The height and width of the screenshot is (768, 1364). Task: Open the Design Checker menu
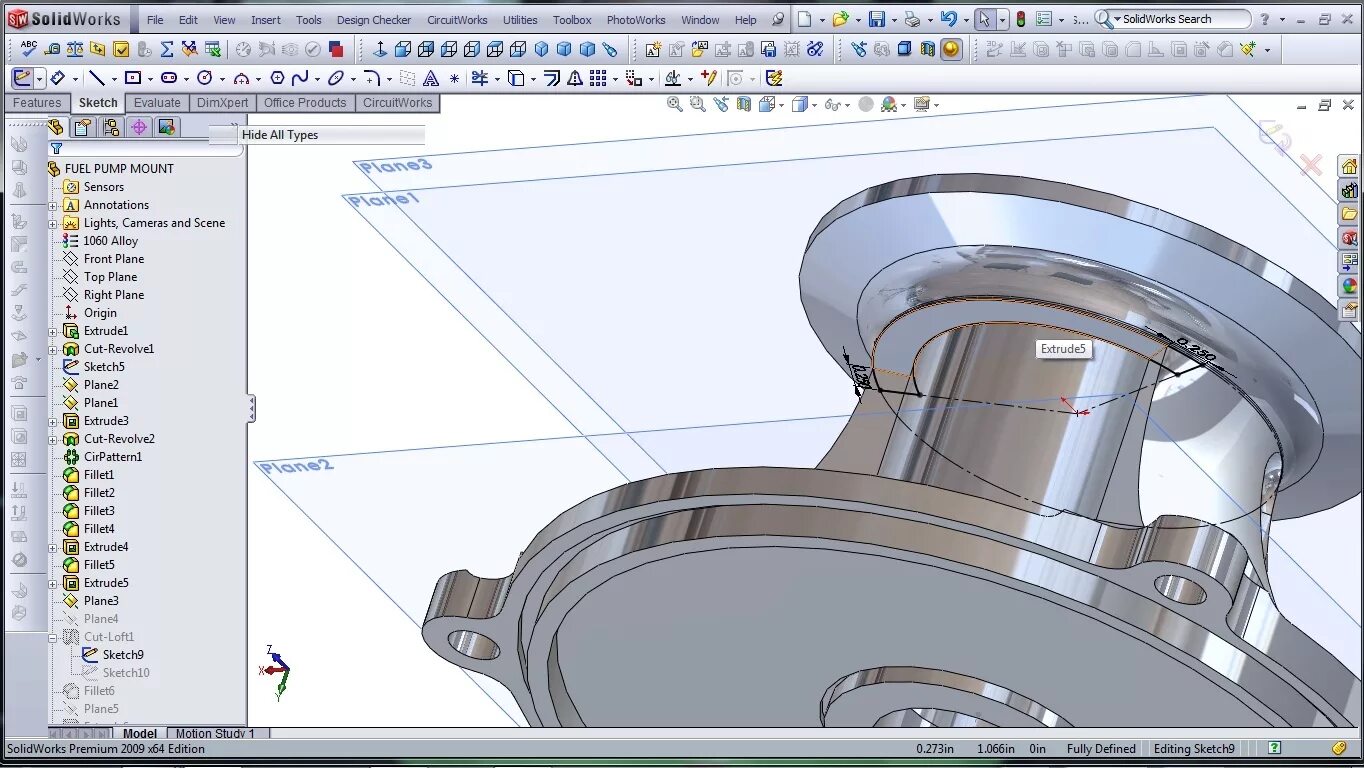tap(374, 19)
